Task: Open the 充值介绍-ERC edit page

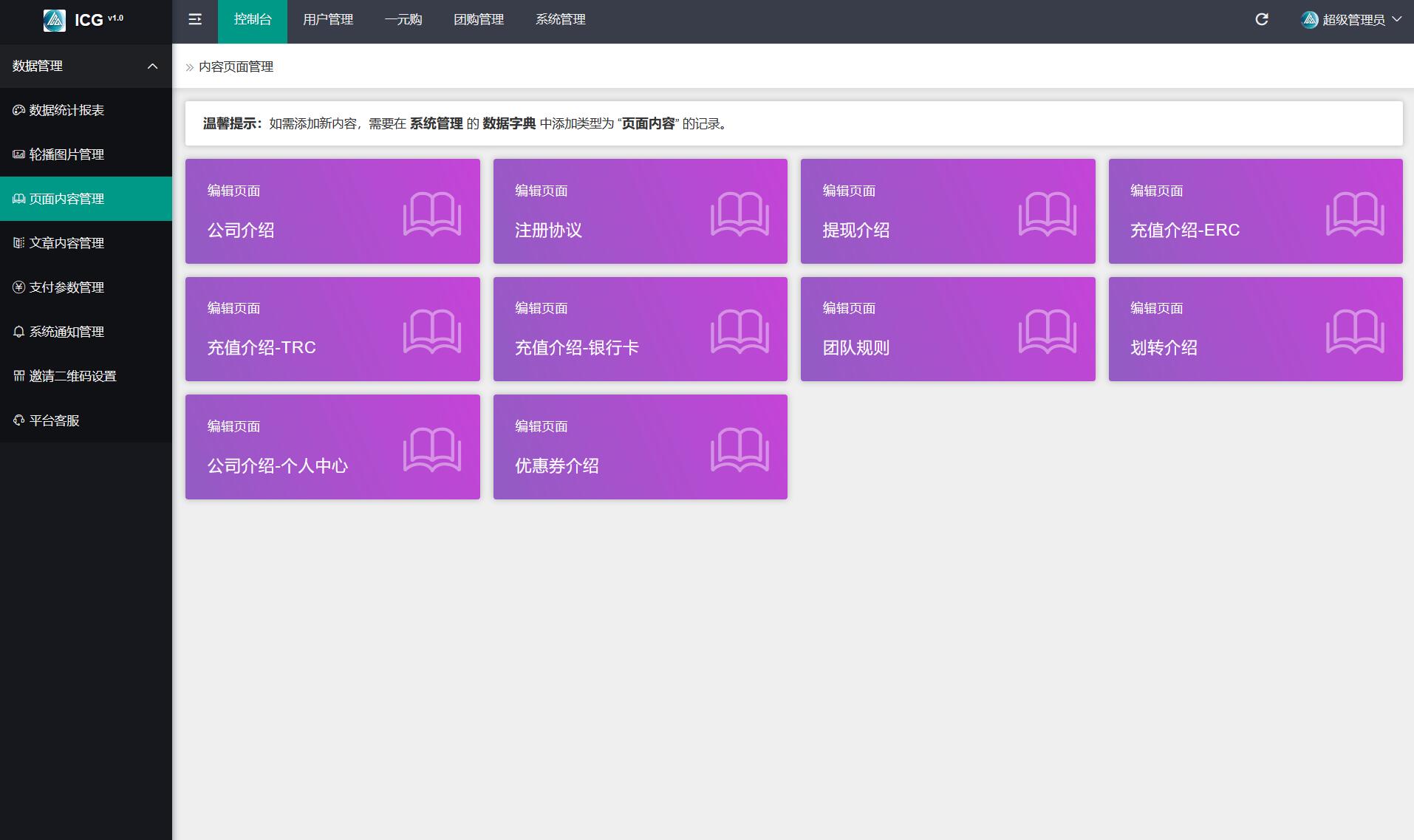Action: 1256,211
